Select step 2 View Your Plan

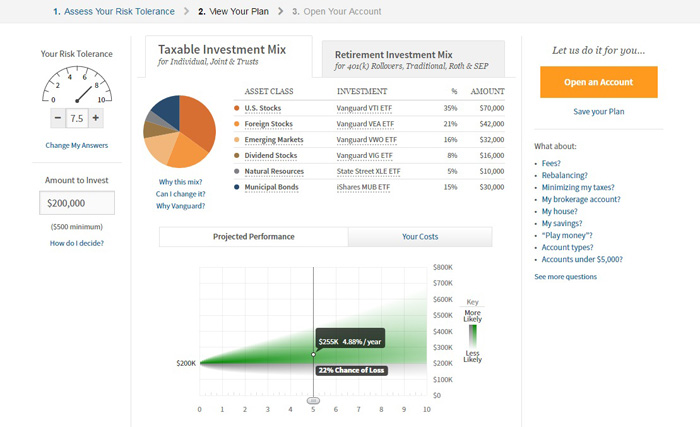[233, 12]
